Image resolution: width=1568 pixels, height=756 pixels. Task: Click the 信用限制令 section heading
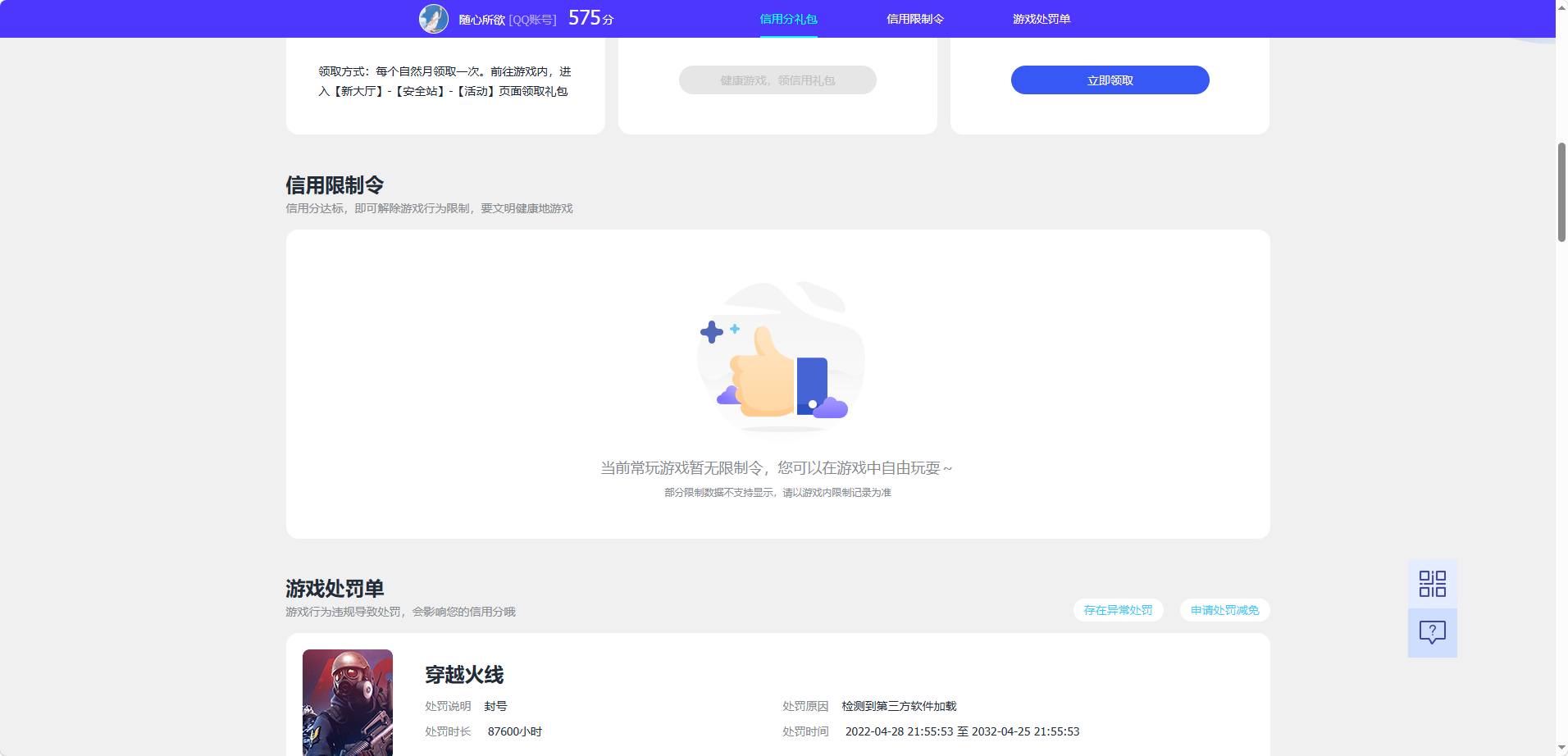[x=335, y=185]
